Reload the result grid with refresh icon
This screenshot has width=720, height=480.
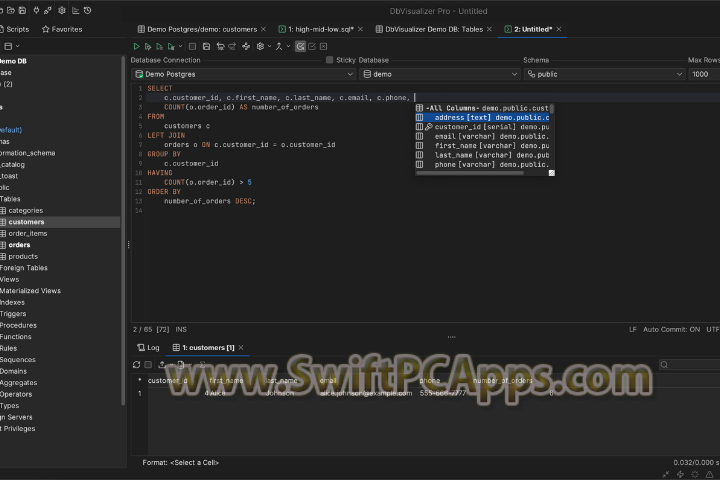pyautogui.click(x=137, y=364)
